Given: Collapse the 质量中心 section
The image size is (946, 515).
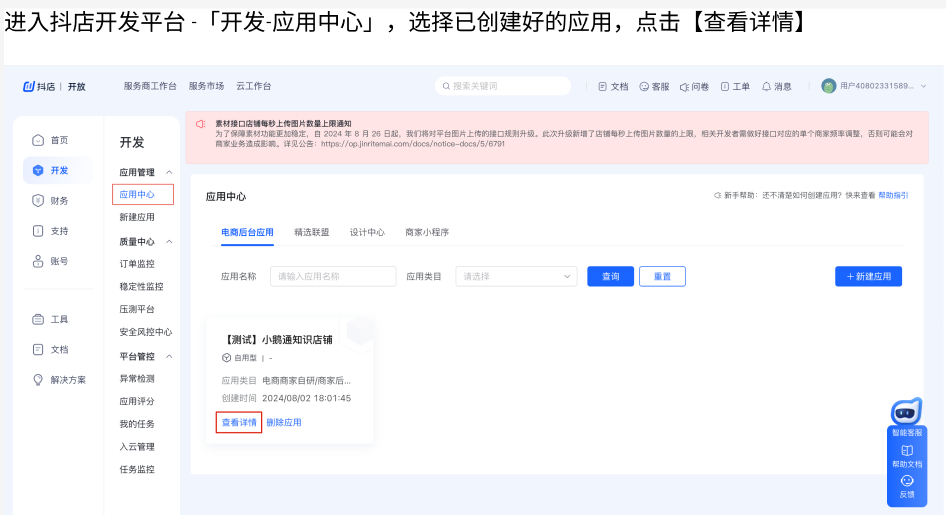Looking at the screenshot, I should [x=170, y=241].
